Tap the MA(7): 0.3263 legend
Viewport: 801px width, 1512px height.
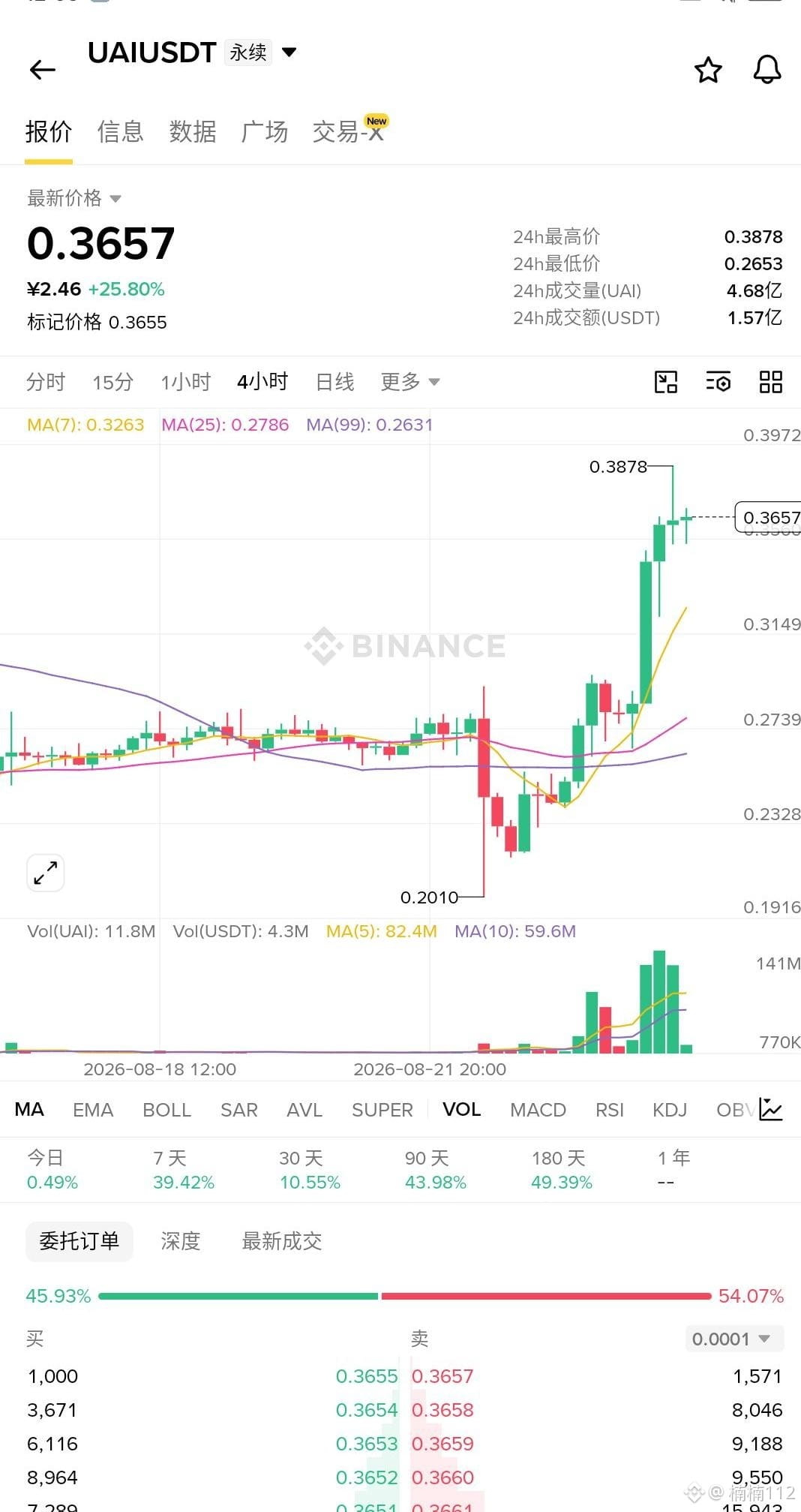[x=85, y=425]
